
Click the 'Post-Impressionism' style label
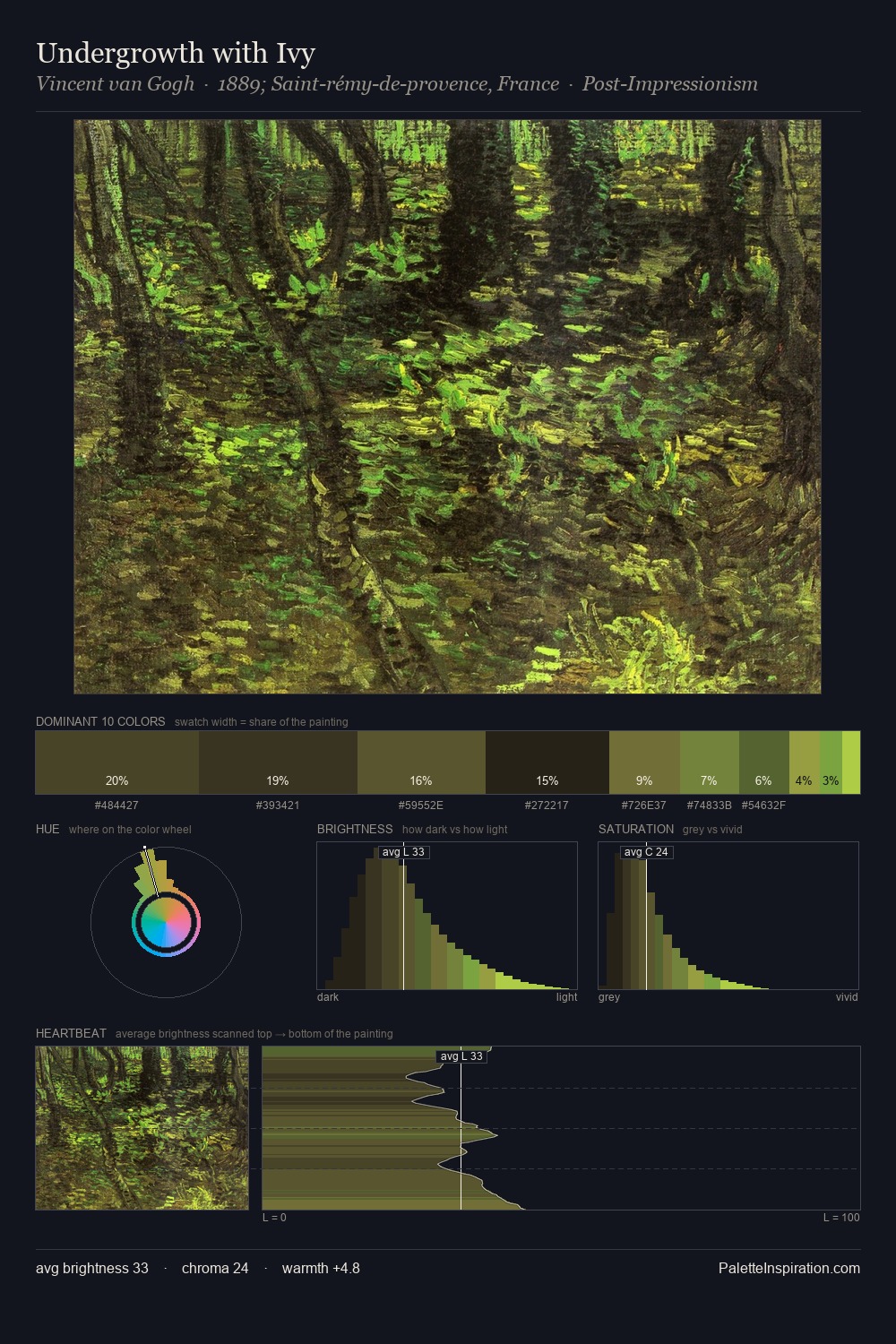[x=670, y=83]
